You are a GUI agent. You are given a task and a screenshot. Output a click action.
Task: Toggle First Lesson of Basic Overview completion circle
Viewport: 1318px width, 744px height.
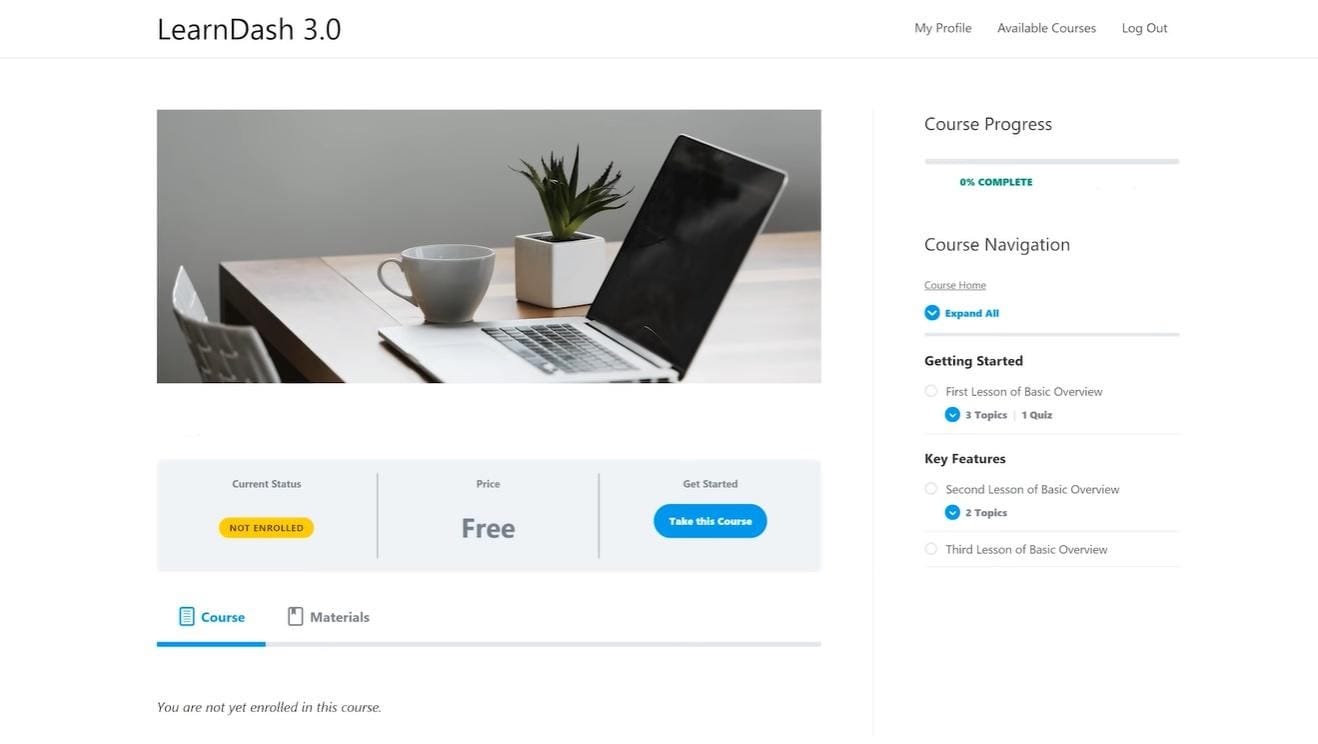pos(931,391)
